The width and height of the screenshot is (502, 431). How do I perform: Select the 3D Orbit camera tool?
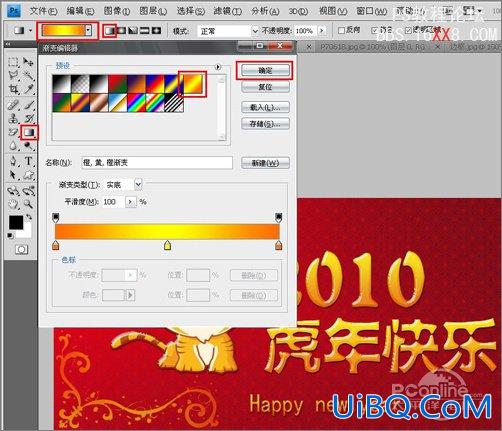coord(28,191)
